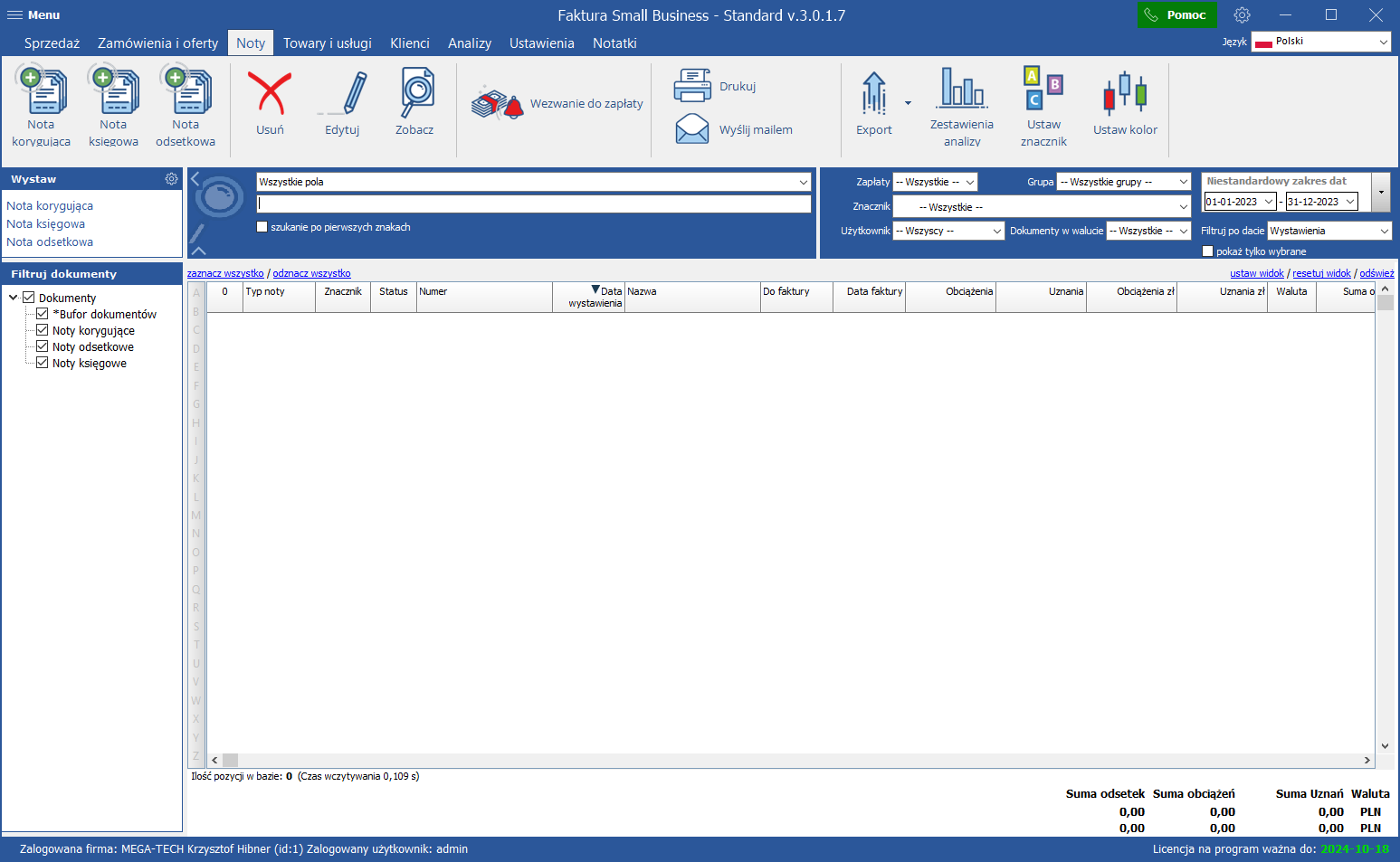This screenshot has width=1400, height=862.
Task: Click the search text input field
Action: 534,204
